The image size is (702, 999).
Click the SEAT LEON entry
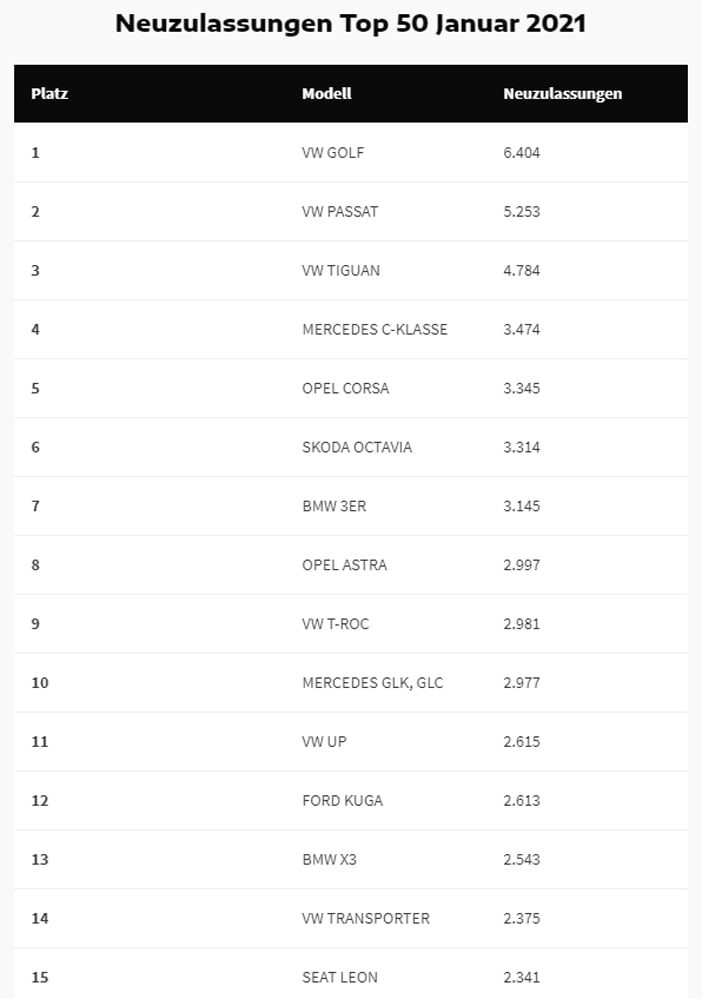(340, 977)
